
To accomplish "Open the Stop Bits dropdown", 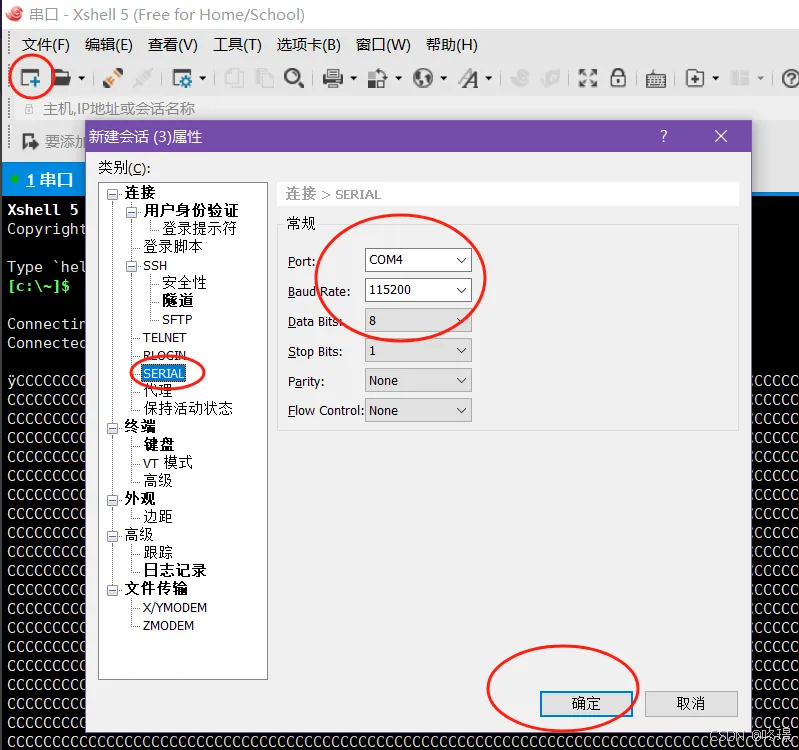I will (x=418, y=351).
